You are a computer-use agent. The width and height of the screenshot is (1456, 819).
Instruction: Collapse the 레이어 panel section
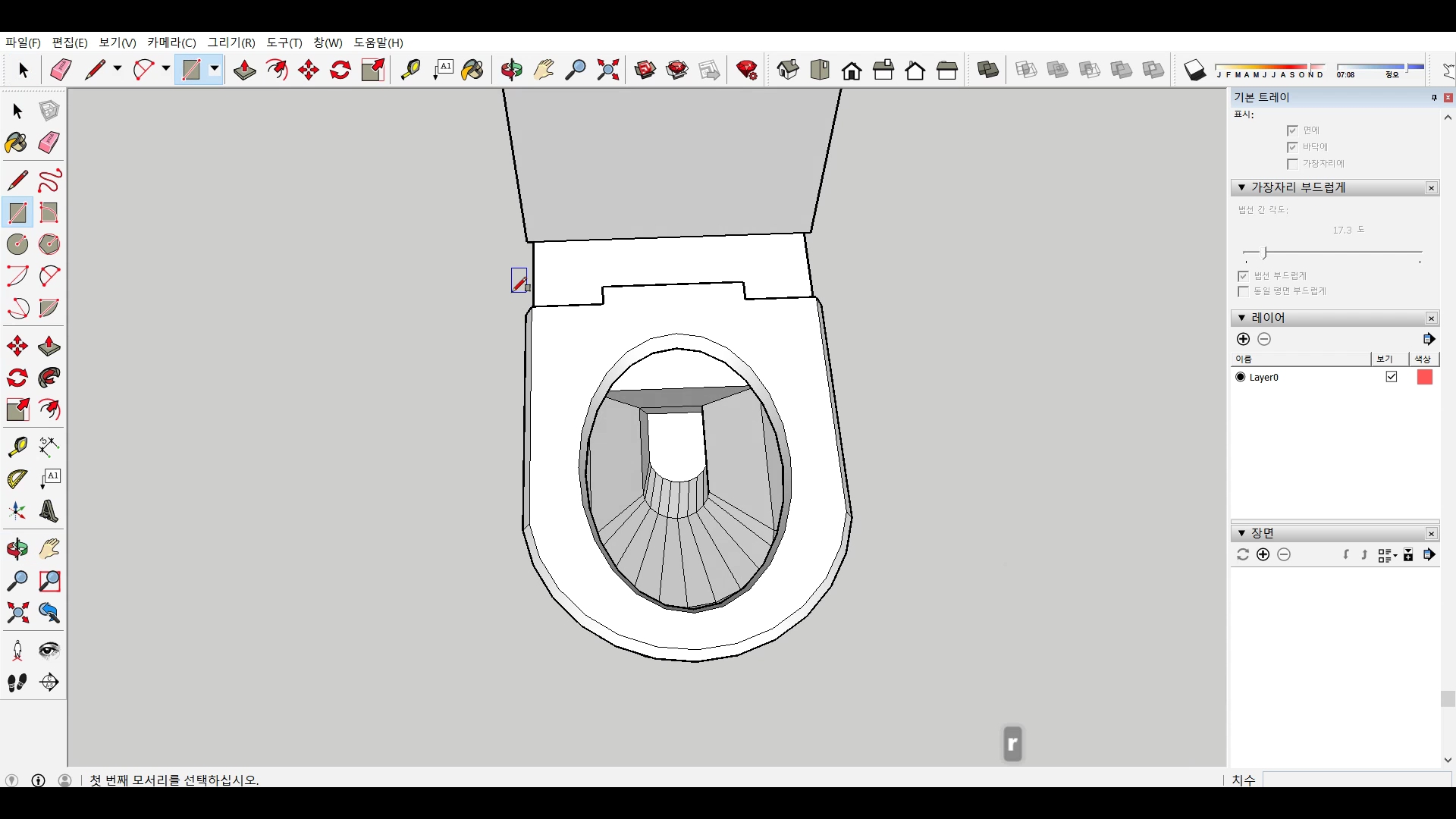pyautogui.click(x=1241, y=318)
